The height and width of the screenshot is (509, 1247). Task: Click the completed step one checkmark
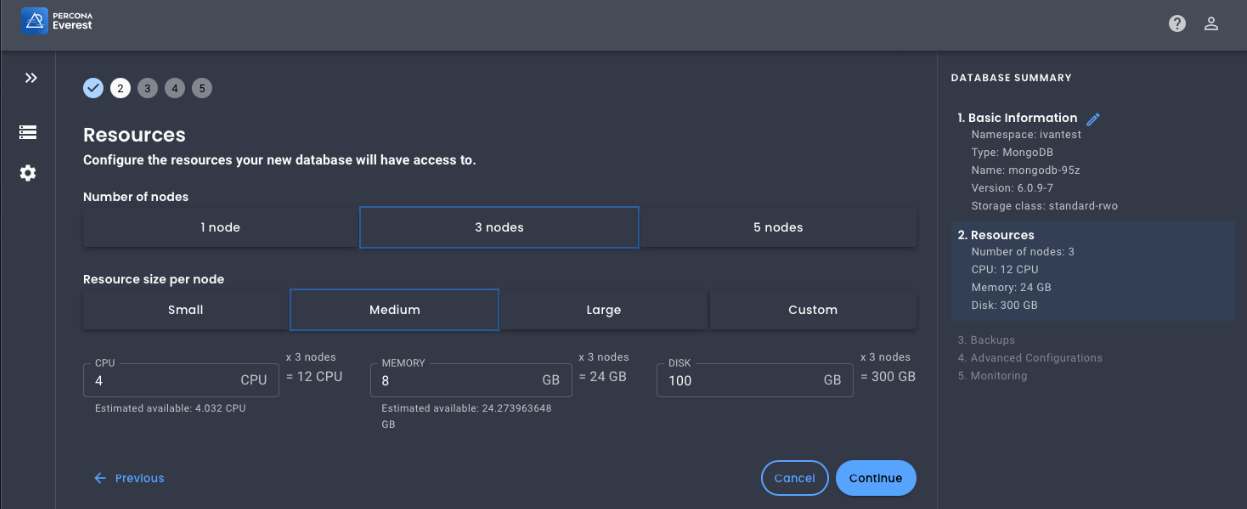click(93, 88)
